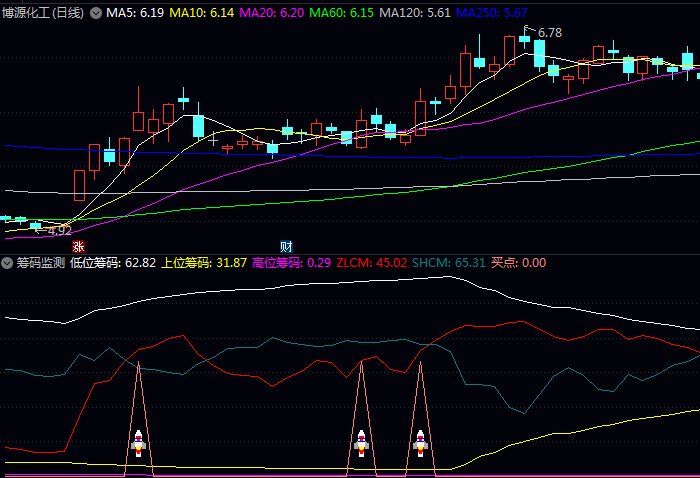Click the MA120: 5.61 label
The height and width of the screenshot is (478, 700).
tap(415, 13)
